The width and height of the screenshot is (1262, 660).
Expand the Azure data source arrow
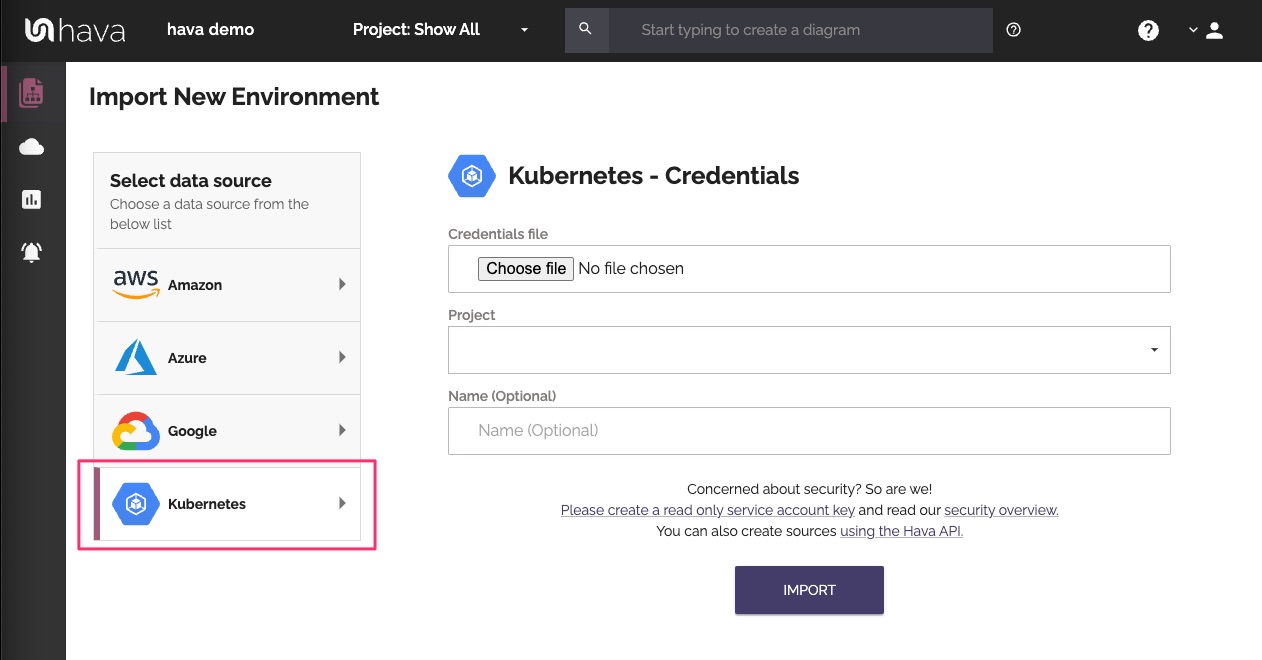coord(342,357)
